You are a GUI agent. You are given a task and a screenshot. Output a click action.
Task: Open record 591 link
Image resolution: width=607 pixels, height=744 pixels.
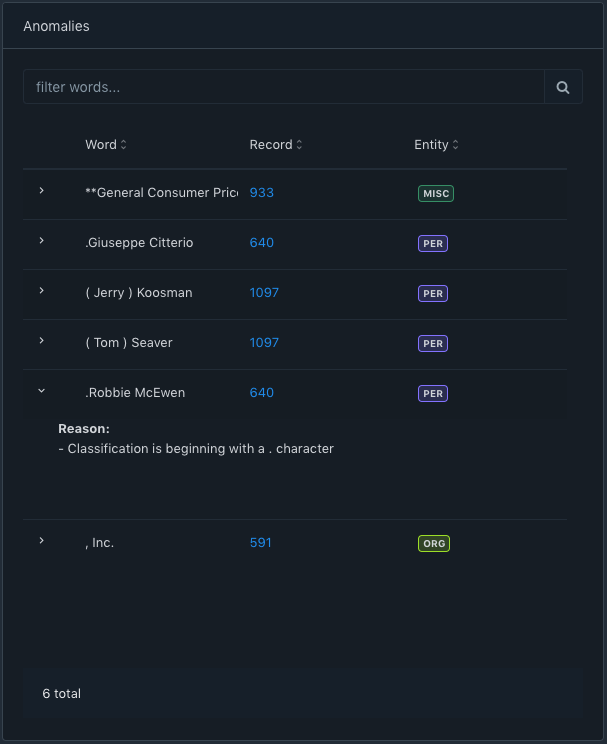pyautogui.click(x=261, y=543)
